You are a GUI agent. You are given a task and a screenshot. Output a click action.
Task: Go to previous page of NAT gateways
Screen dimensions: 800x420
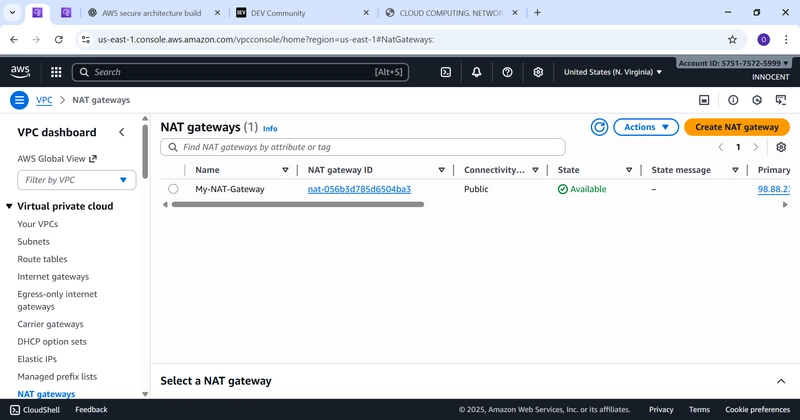(721, 147)
